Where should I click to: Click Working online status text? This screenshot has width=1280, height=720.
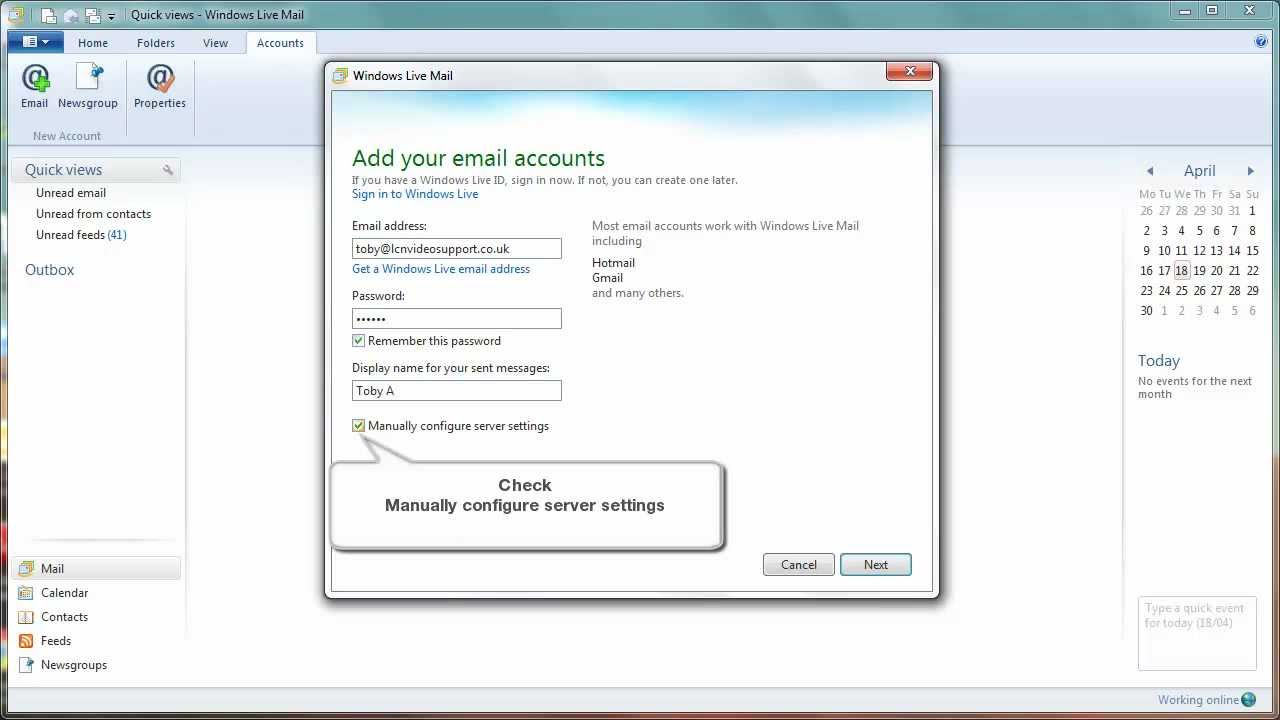1198,700
